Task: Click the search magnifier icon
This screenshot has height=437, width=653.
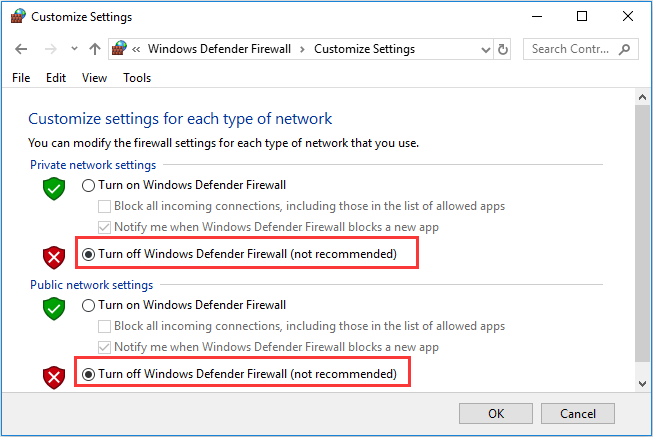Action: pos(624,49)
